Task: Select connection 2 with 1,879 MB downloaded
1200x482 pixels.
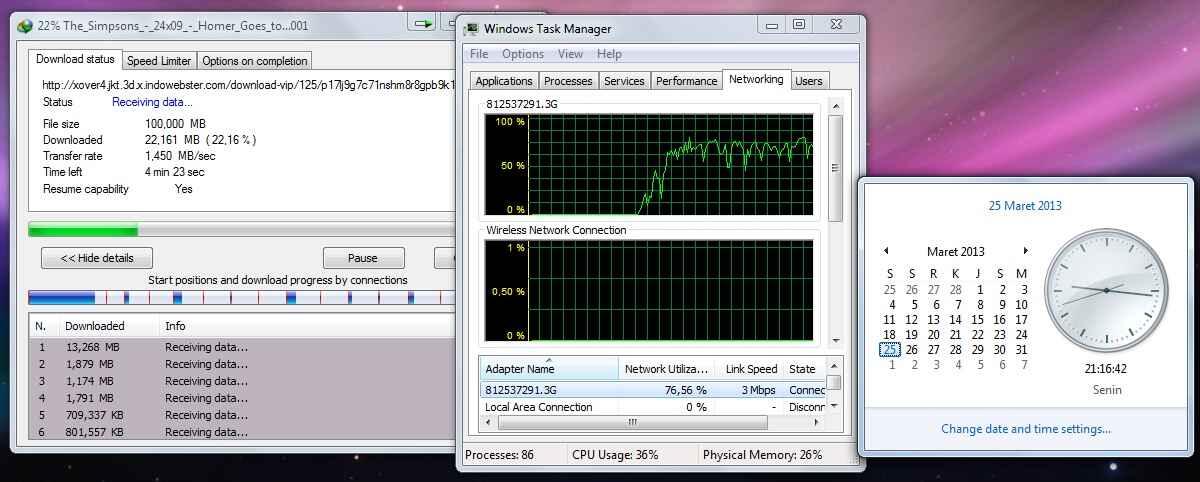Action: tap(240, 364)
